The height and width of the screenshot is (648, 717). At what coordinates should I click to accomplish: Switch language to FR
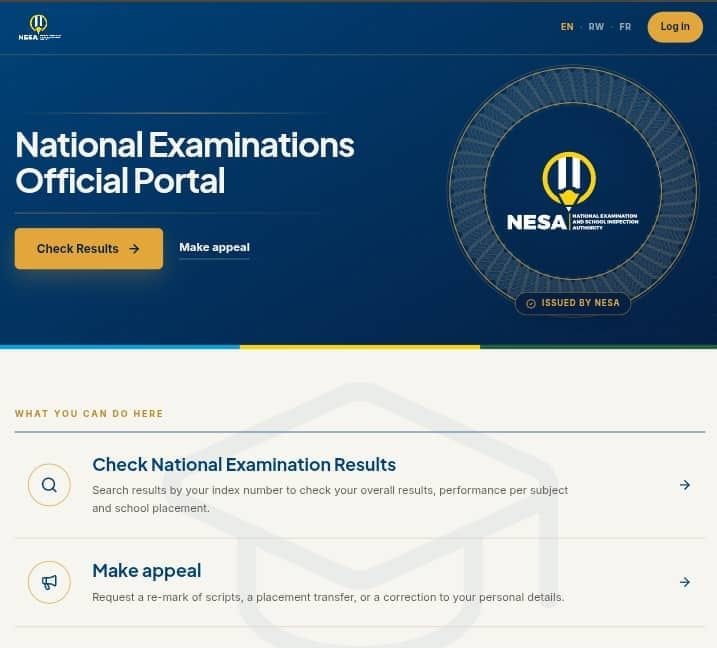tap(625, 27)
